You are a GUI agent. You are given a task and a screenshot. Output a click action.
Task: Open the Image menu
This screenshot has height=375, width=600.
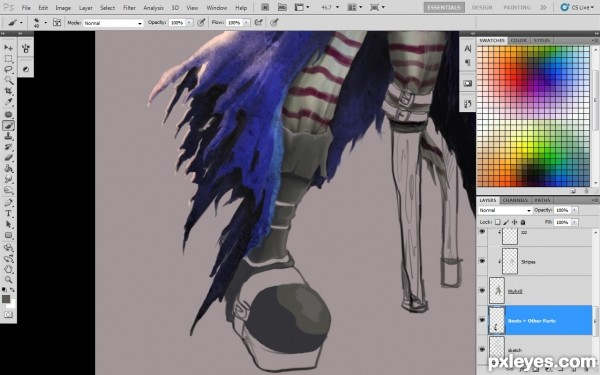(x=63, y=8)
